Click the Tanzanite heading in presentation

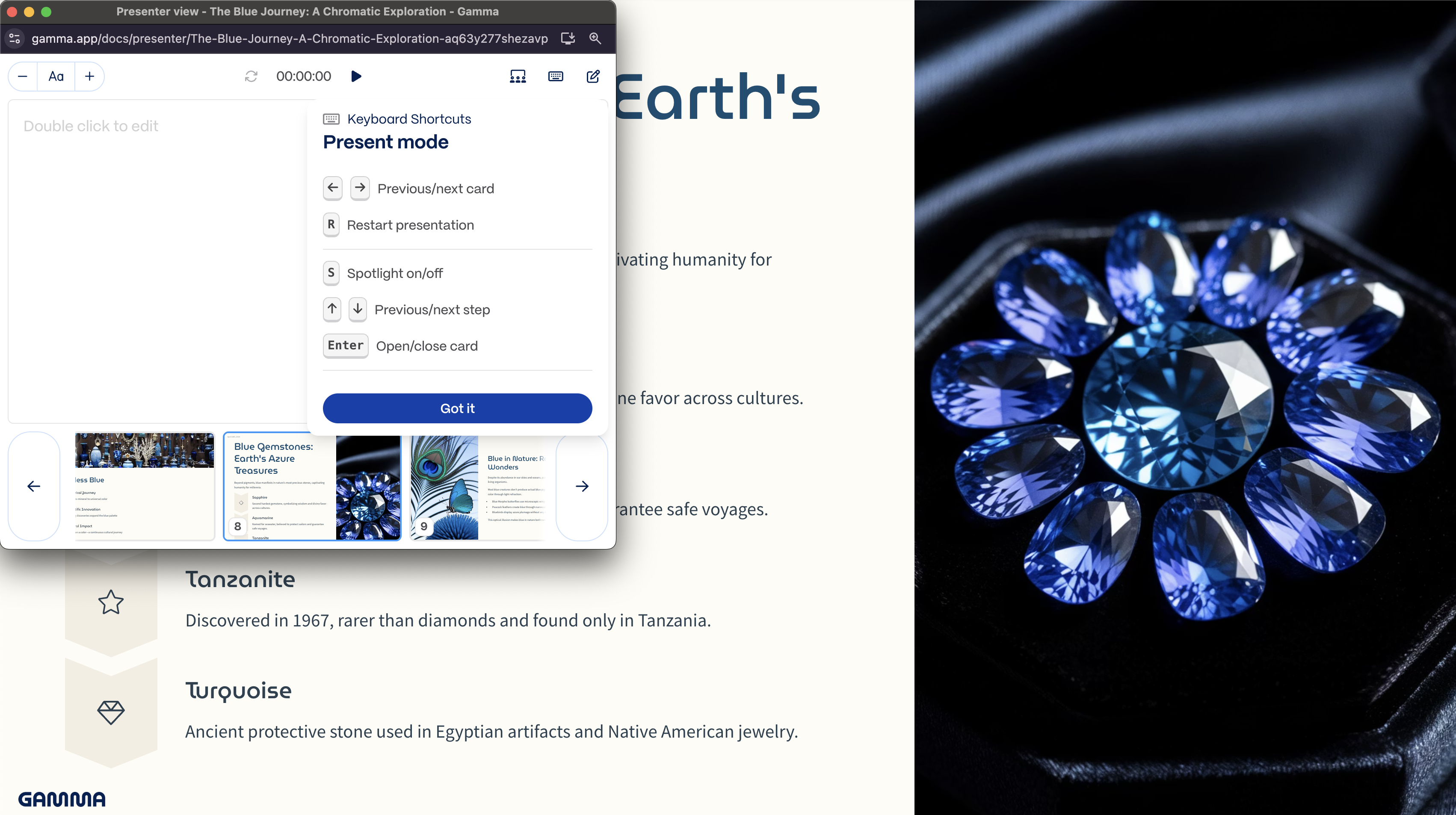point(240,579)
